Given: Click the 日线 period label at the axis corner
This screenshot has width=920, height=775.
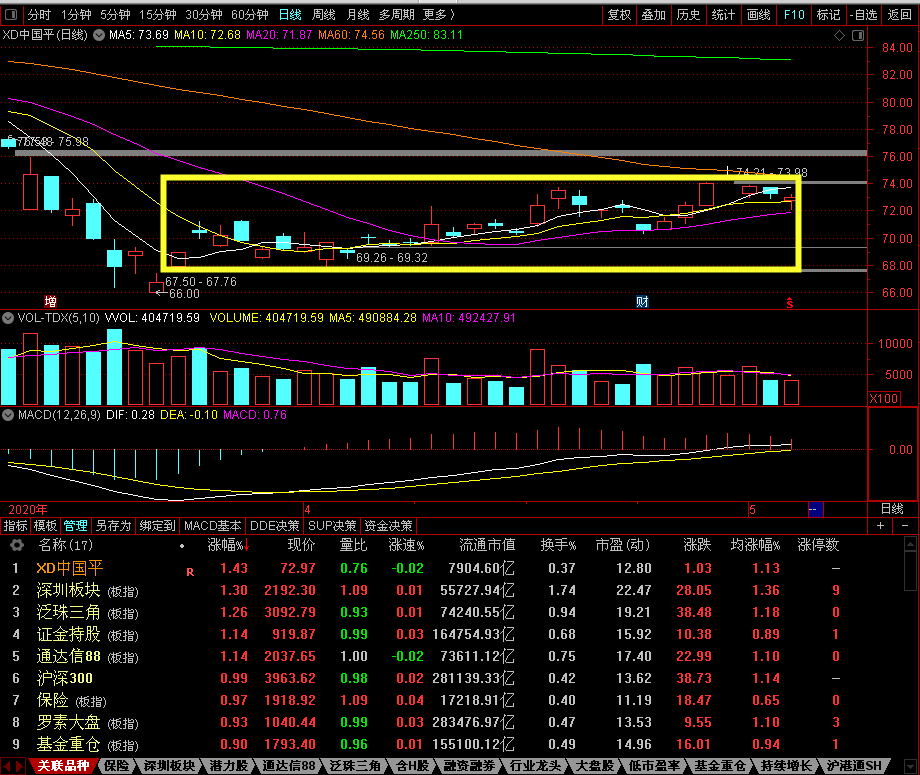Looking at the screenshot, I should click(892, 509).
